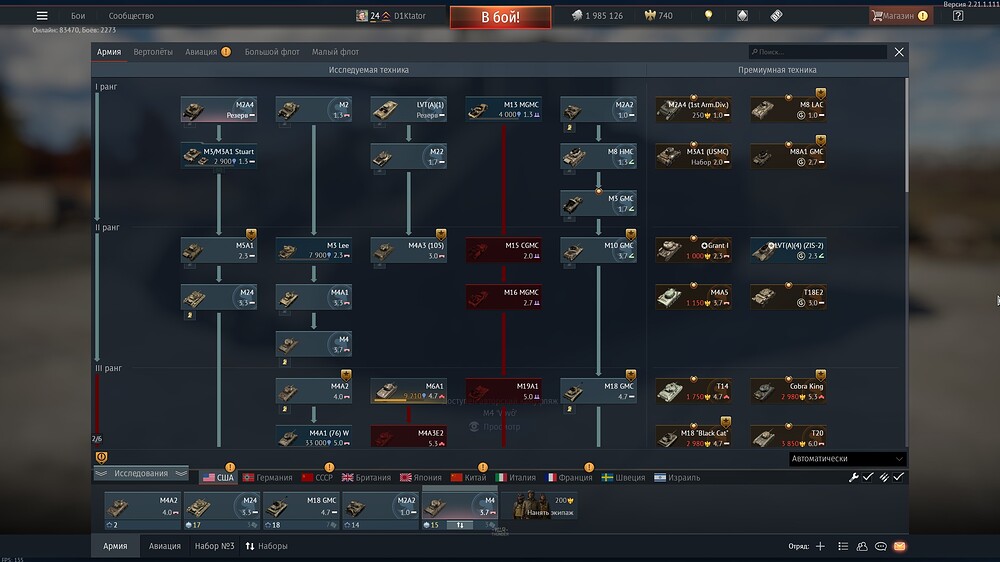Open the help question mark icon
Screen dimensions: 1000x562
[958, 16]
